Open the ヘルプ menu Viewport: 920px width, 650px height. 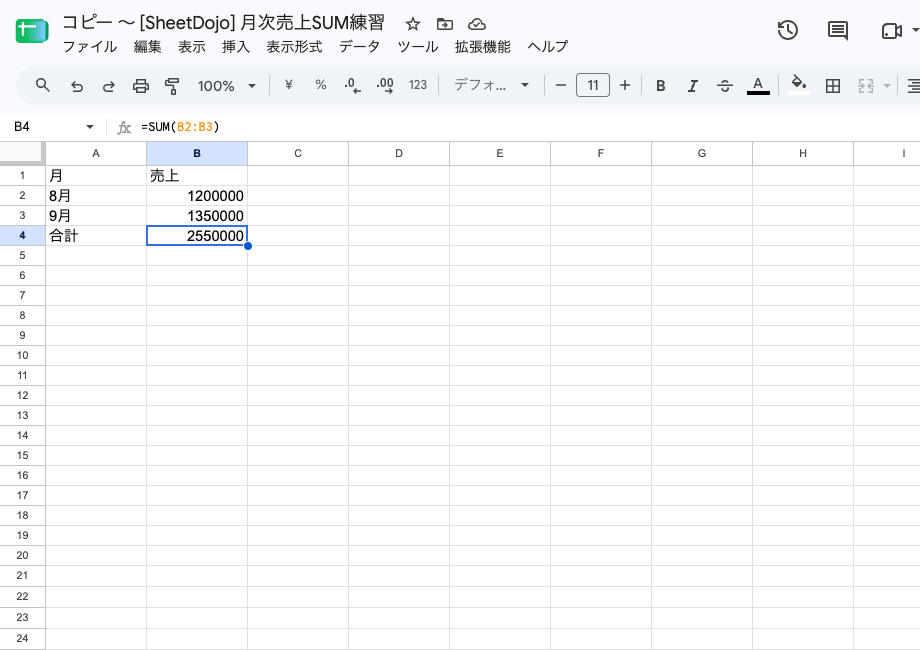548,47
